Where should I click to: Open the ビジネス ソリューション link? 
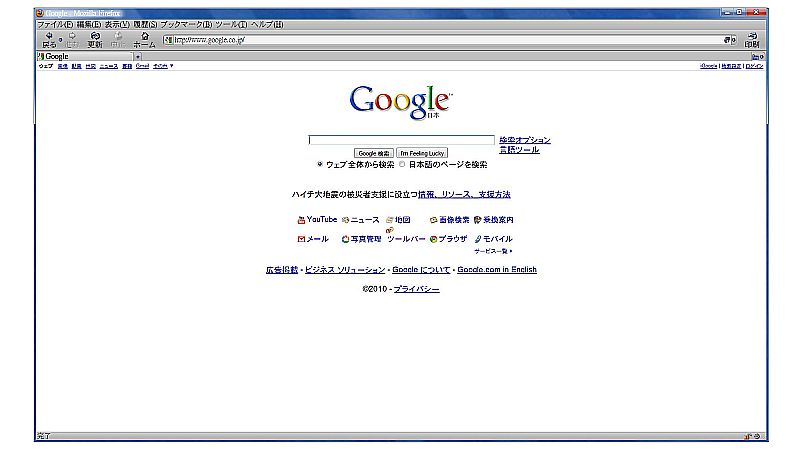[345, 269]
